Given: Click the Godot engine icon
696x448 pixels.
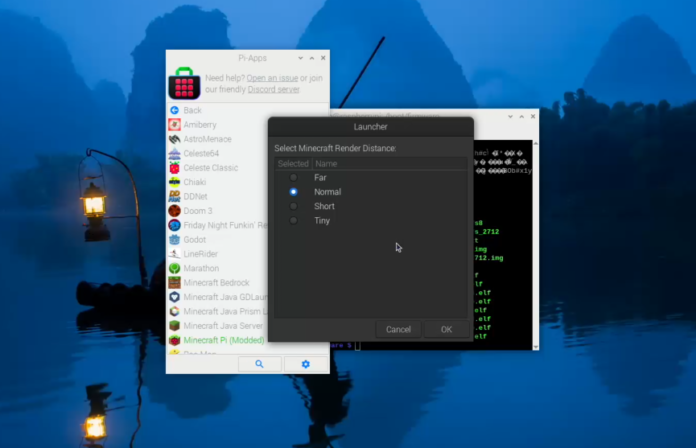Looking at the screenshot, I should pyautogui.click(x=174, y=240).
